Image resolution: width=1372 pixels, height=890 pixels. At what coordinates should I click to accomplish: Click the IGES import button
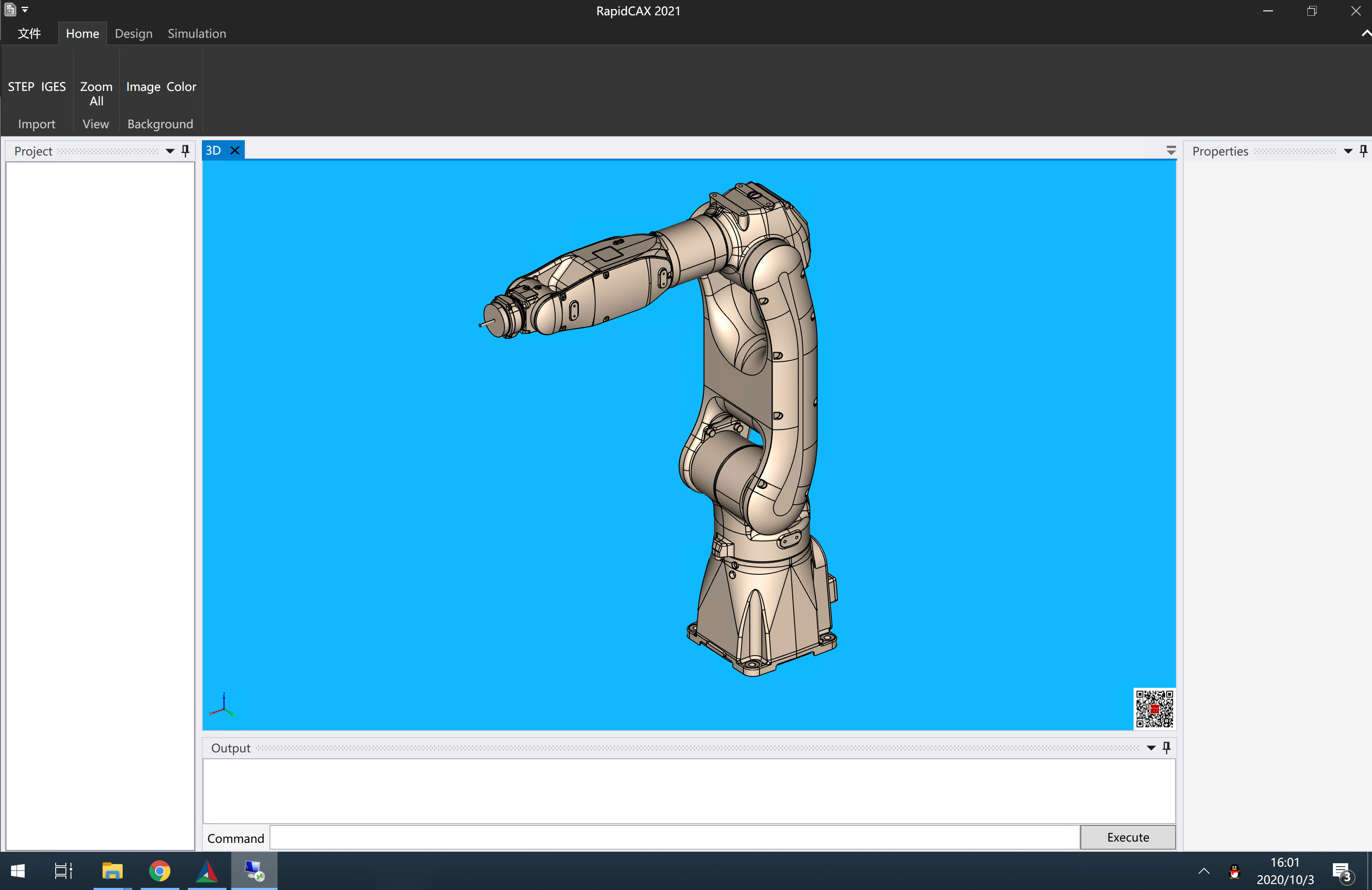[x=53, y=86]
